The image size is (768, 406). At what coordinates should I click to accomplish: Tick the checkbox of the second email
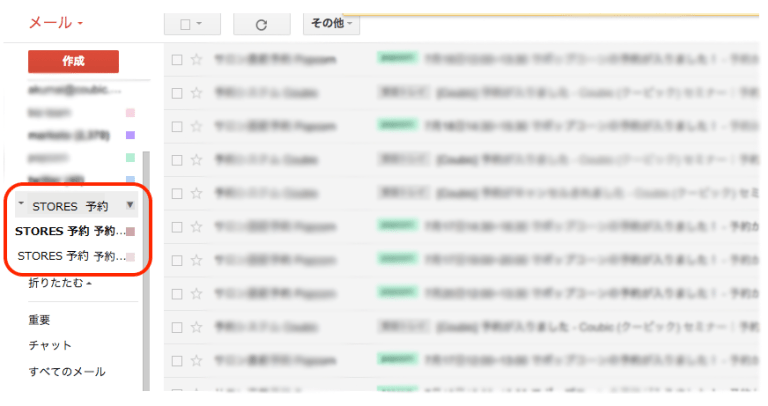(x=177, y=93)
